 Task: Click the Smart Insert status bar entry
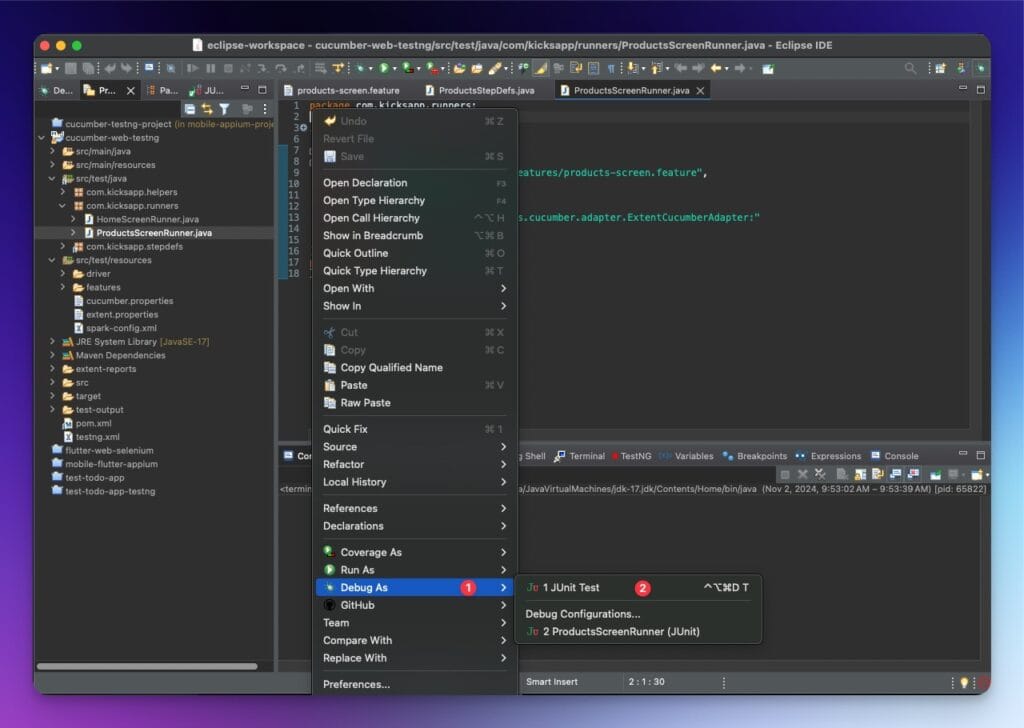pos(552,682)
